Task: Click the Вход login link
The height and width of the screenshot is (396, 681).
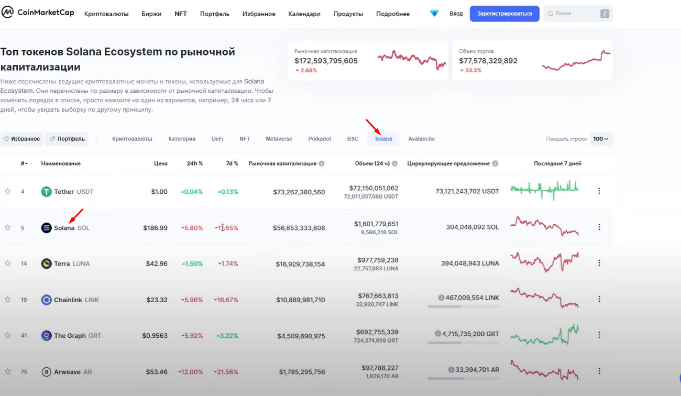Action: coord(456,14)
